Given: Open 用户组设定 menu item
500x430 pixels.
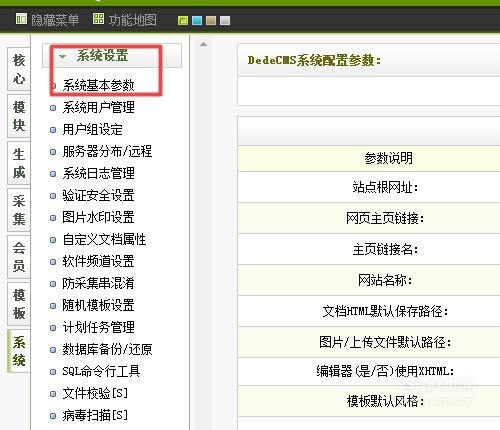Looking at the screenshot, I should [x=92, y=129].
